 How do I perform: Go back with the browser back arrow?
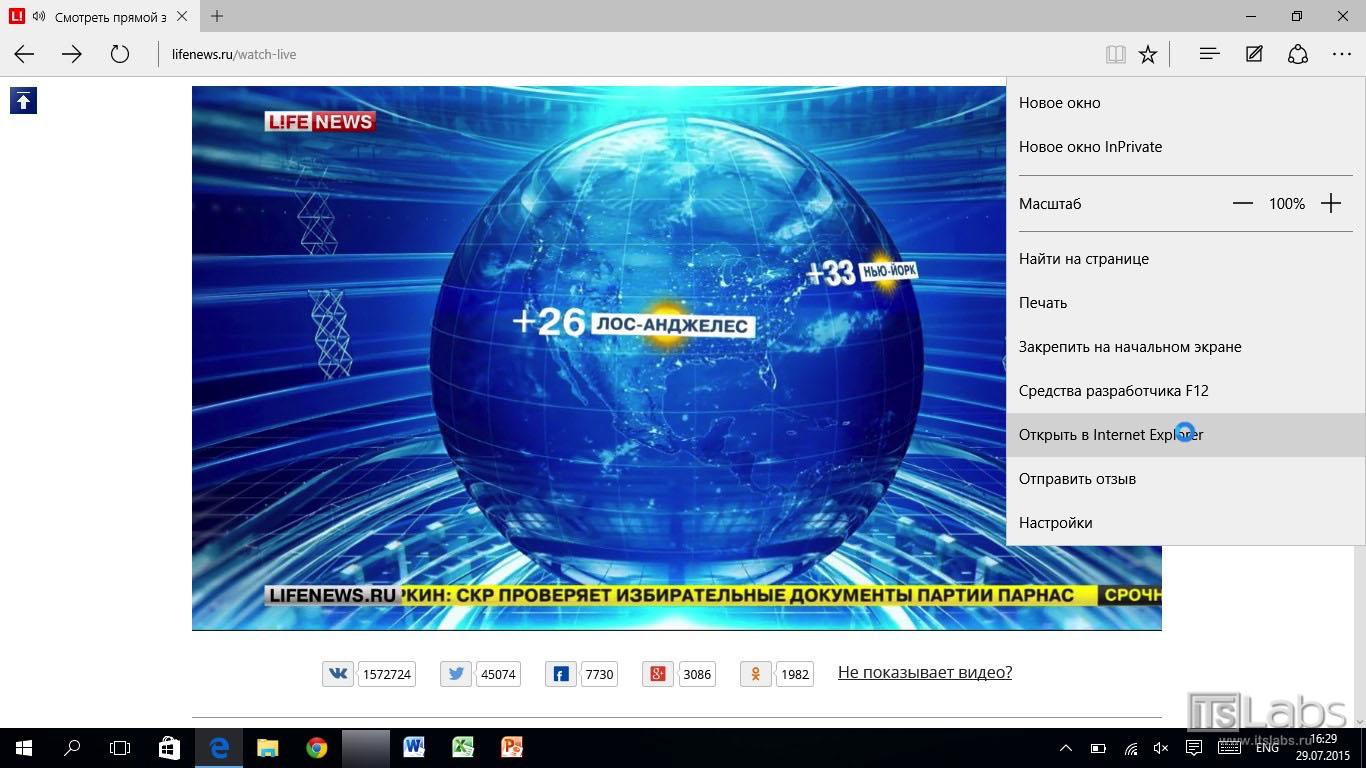pos(24,54)
